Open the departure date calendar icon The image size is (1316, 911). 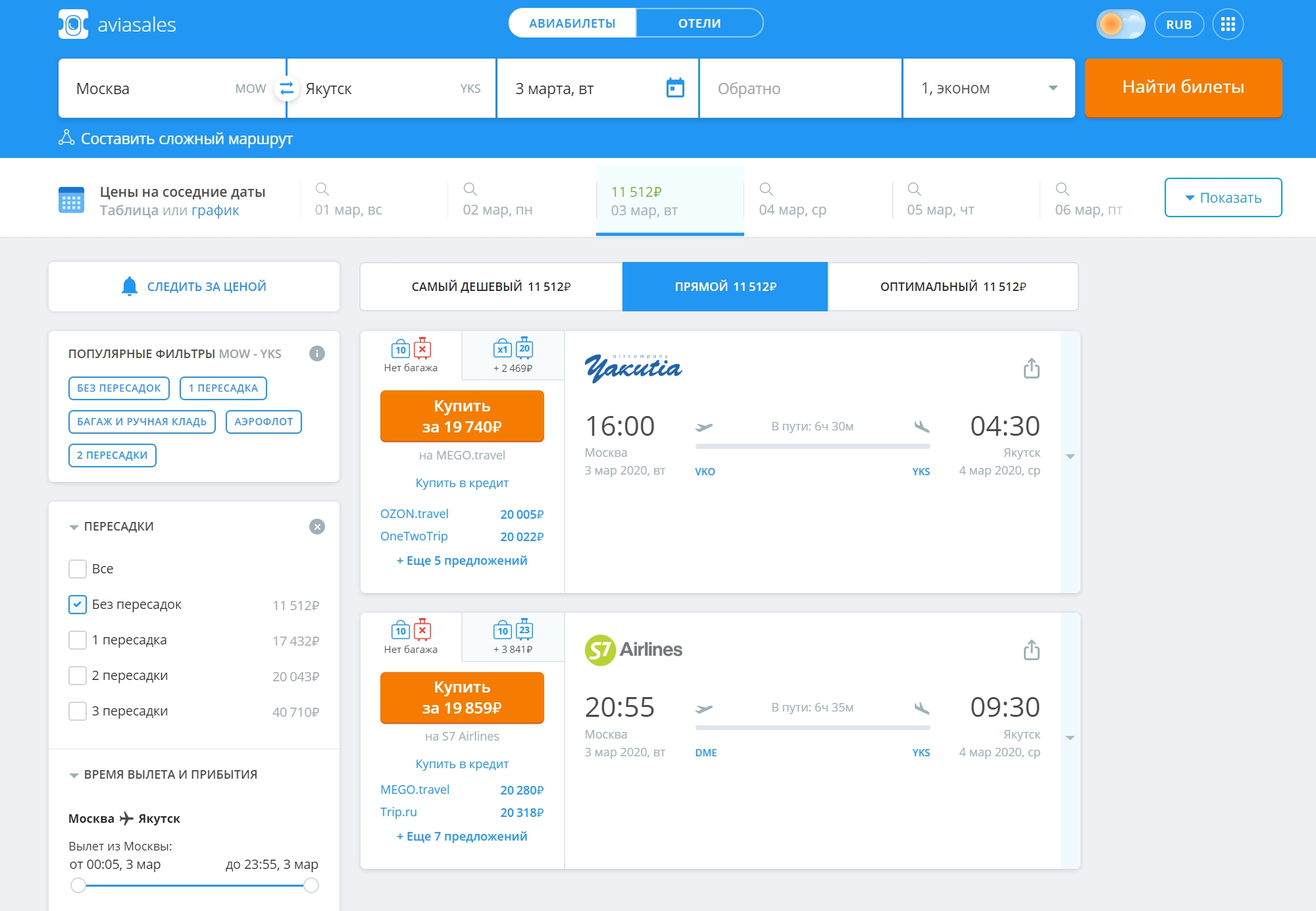[x=675, y=88]
